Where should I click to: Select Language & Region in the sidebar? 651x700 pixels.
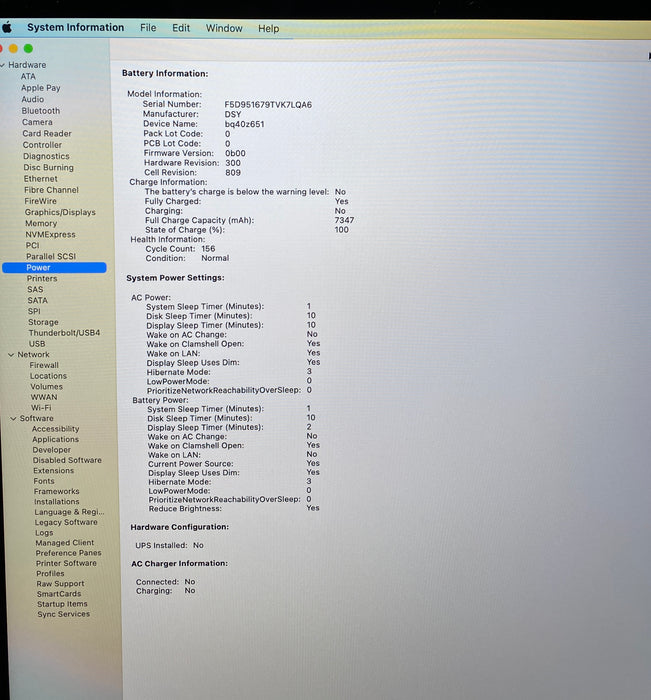69,512
